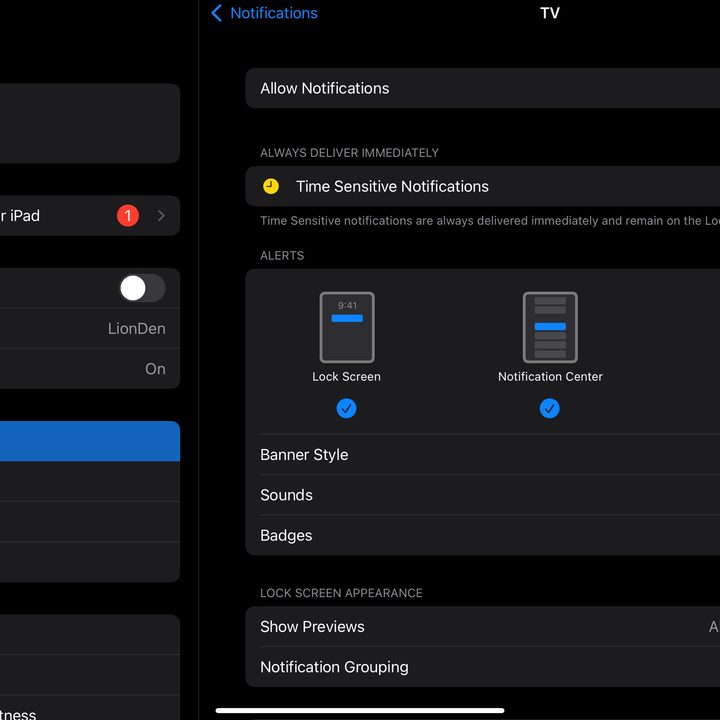This screenshot has height=720, width=720.
Task: Tap the yellow Time Sensitive clock icon
Action: click(270, 186)
